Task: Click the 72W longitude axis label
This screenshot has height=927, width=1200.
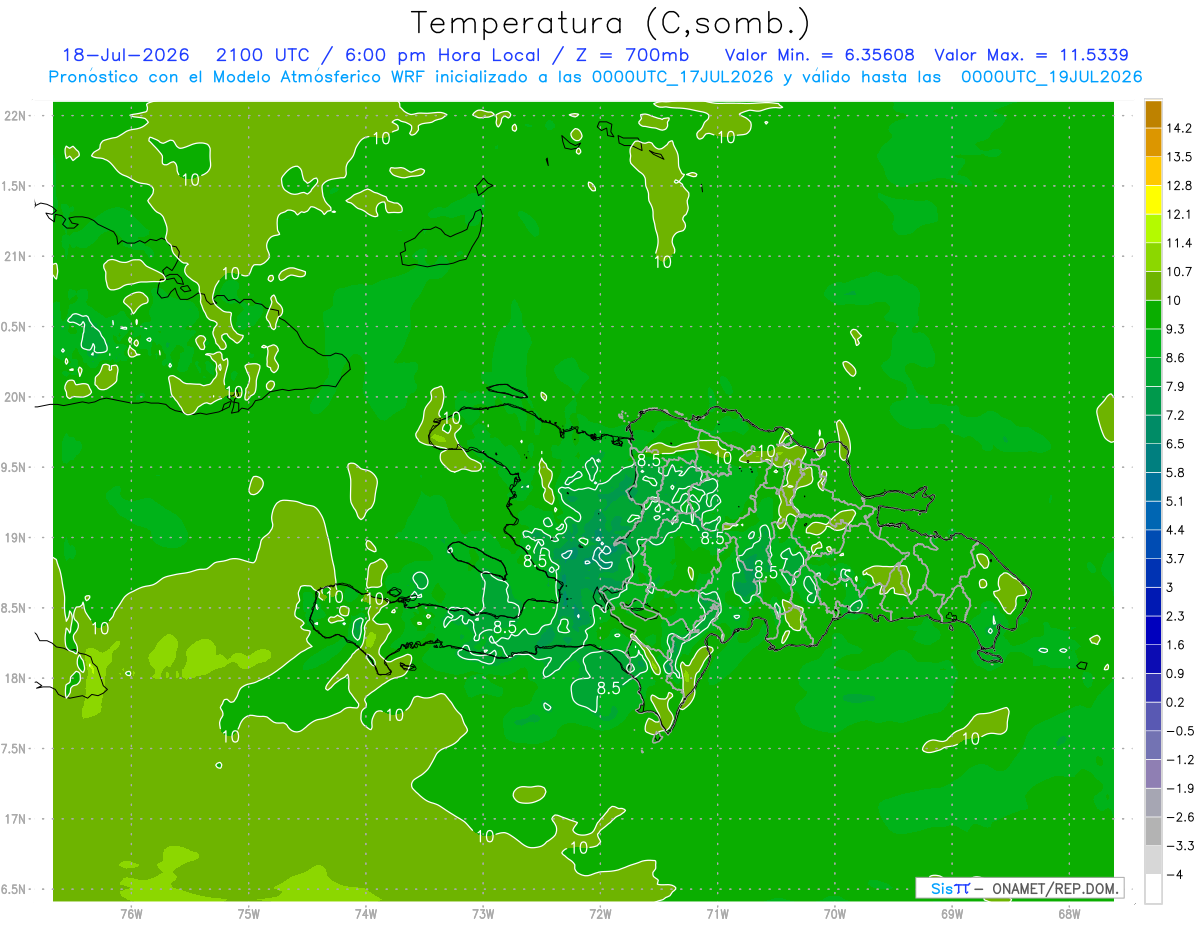Action: (600, 913)
